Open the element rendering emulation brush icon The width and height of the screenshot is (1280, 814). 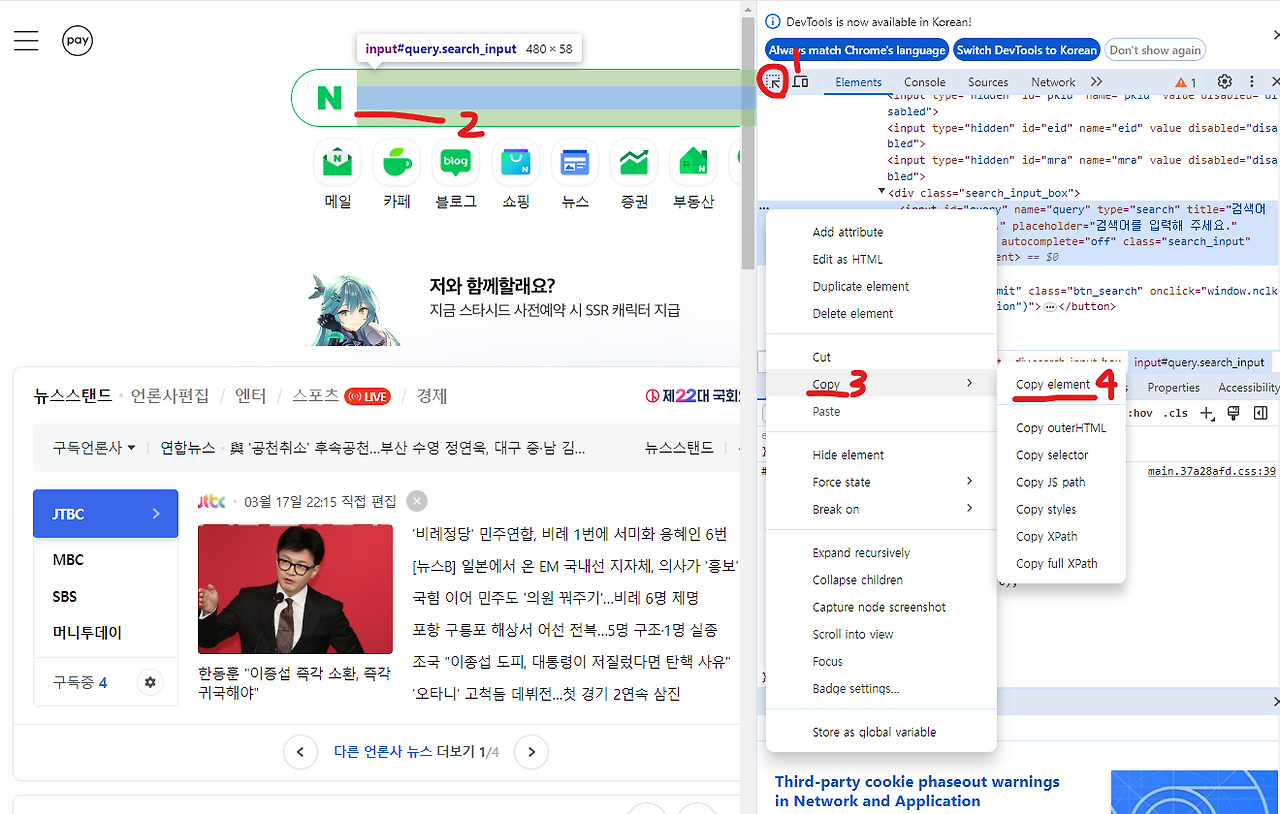coord(1233,413)
